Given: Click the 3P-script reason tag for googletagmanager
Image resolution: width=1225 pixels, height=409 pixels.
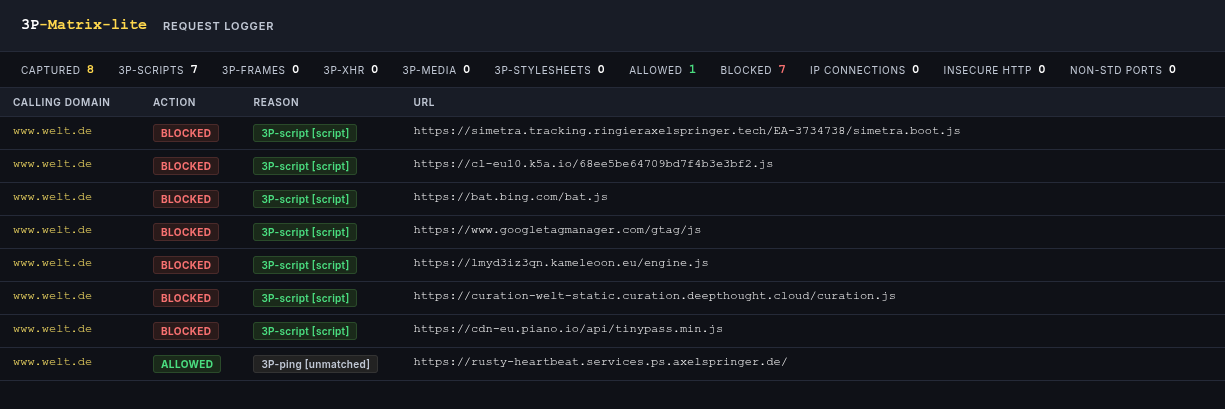Looking at the screenshot, I should [305, 232].
